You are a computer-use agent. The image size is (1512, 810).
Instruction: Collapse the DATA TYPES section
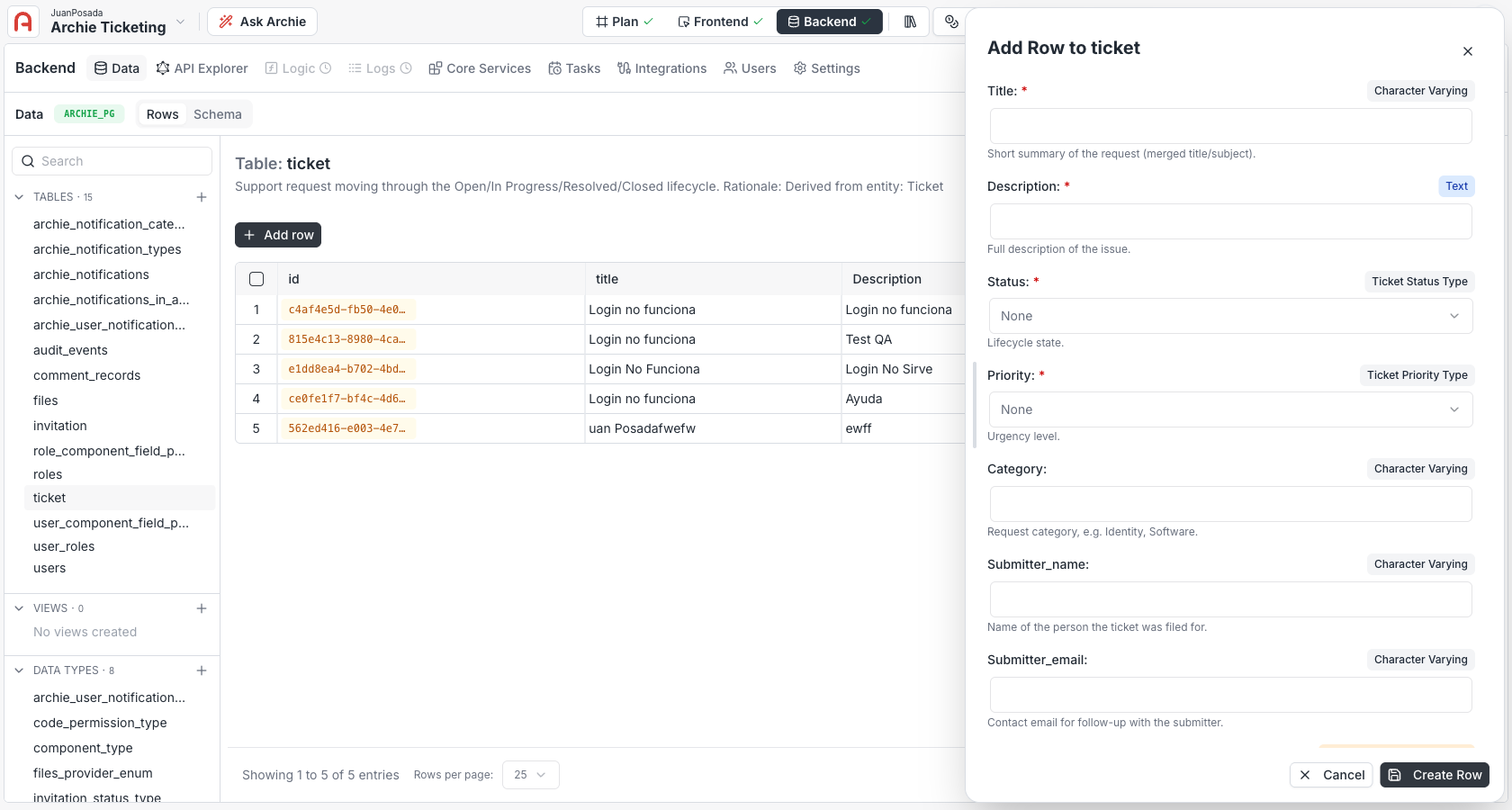(x=19, y=670)
